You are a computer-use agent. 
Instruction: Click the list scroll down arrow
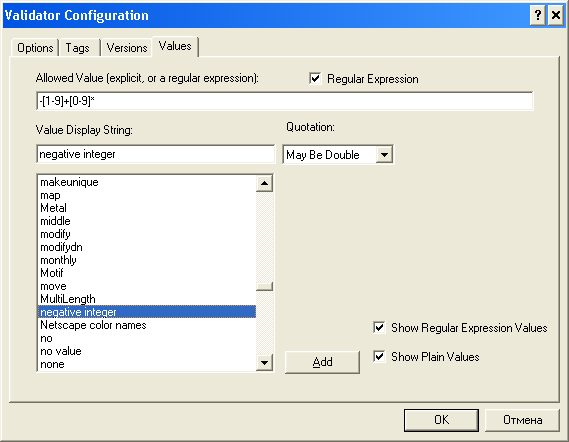[x=264, y=362]
